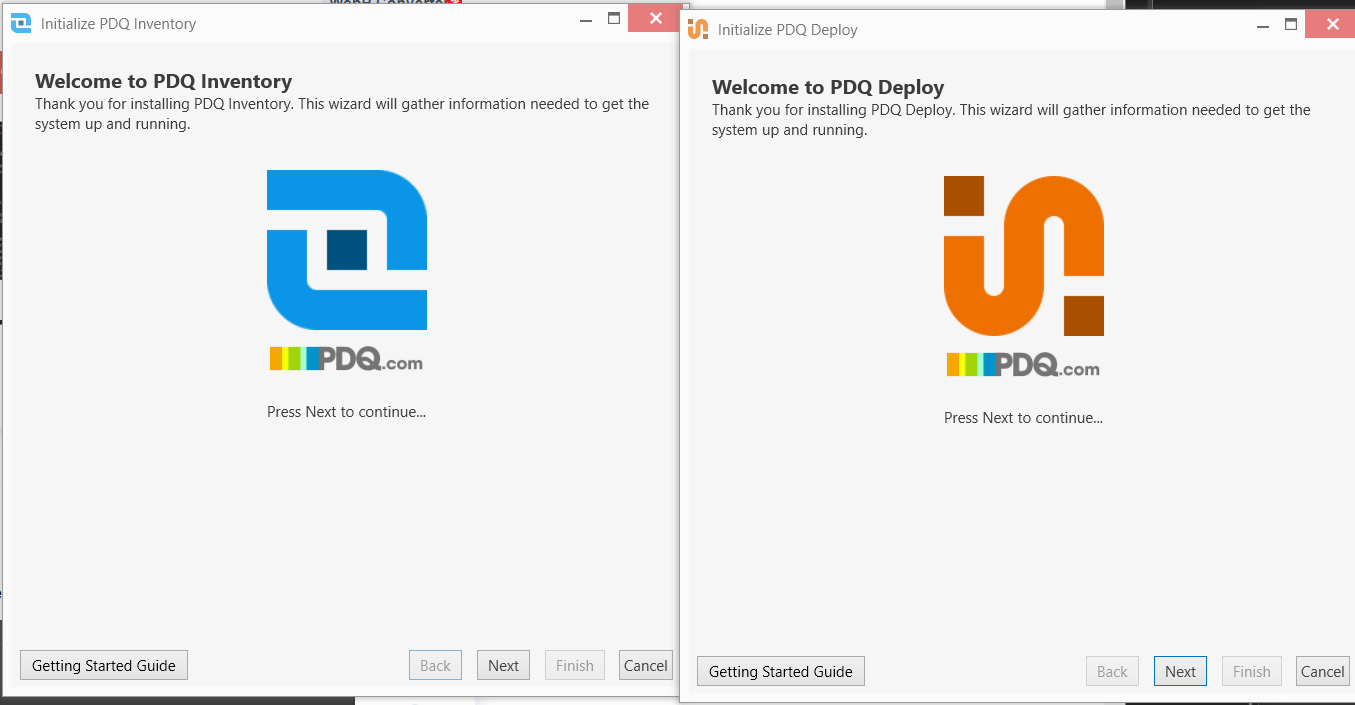Screen dimensions: 1355x705
Task: Close the Initialize PDQ Deploy window
Action: click(1330, 25)
